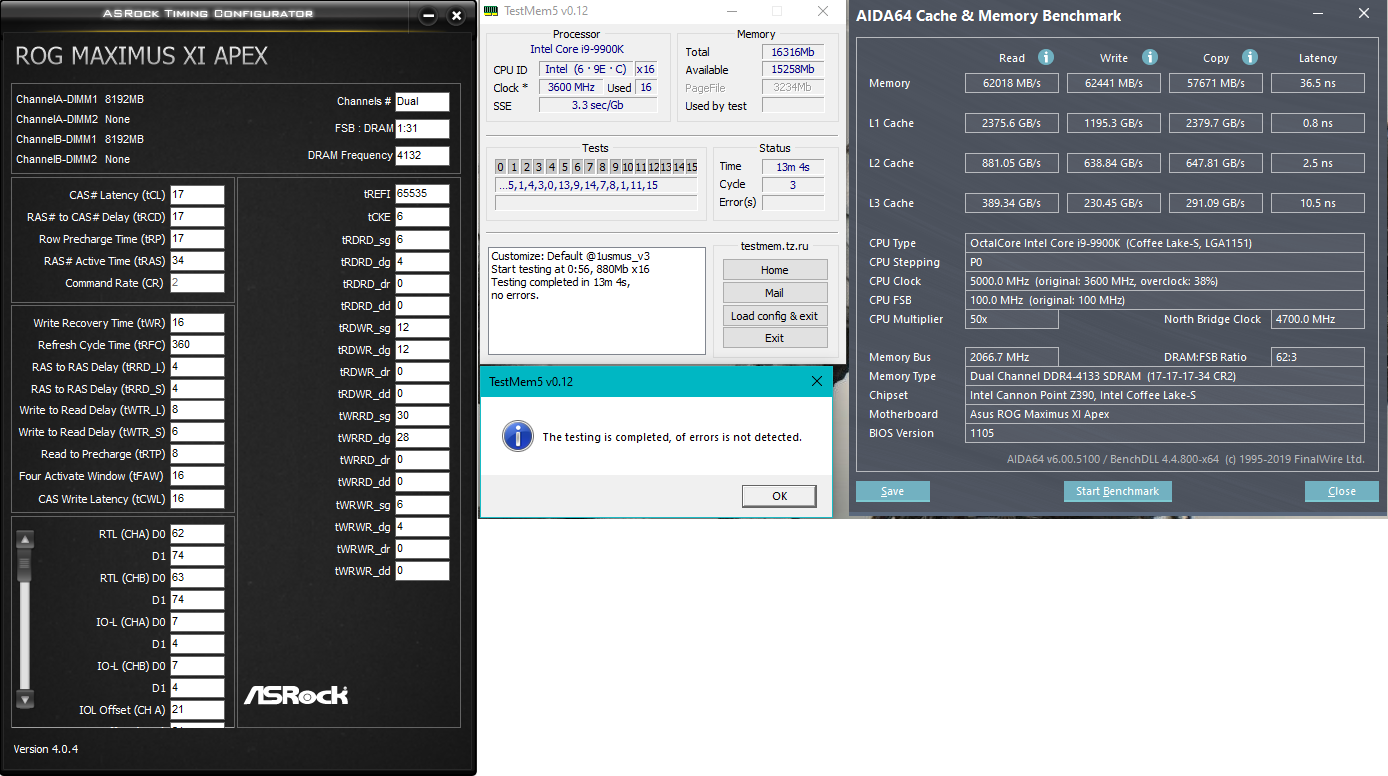Click the Command Rate (CR) field
This screenshot has height=776, width=1388.
(197, 282)
